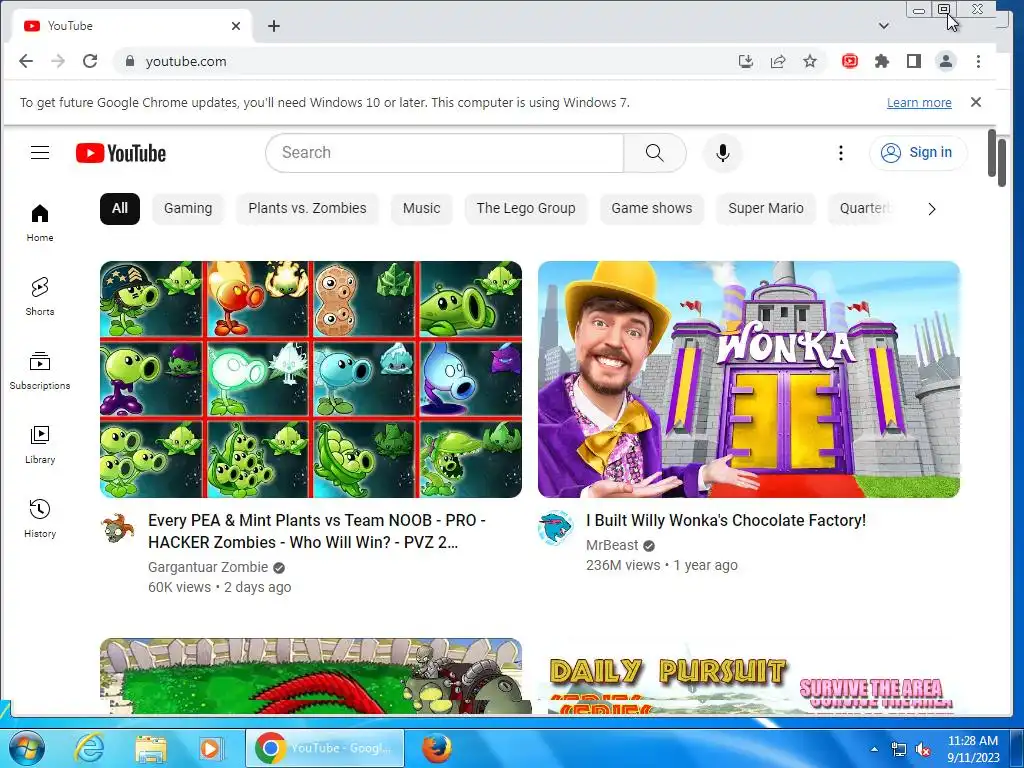The image size is (1024, 768).
Task: View site info lock icon
Action: (x=130, y=61)
